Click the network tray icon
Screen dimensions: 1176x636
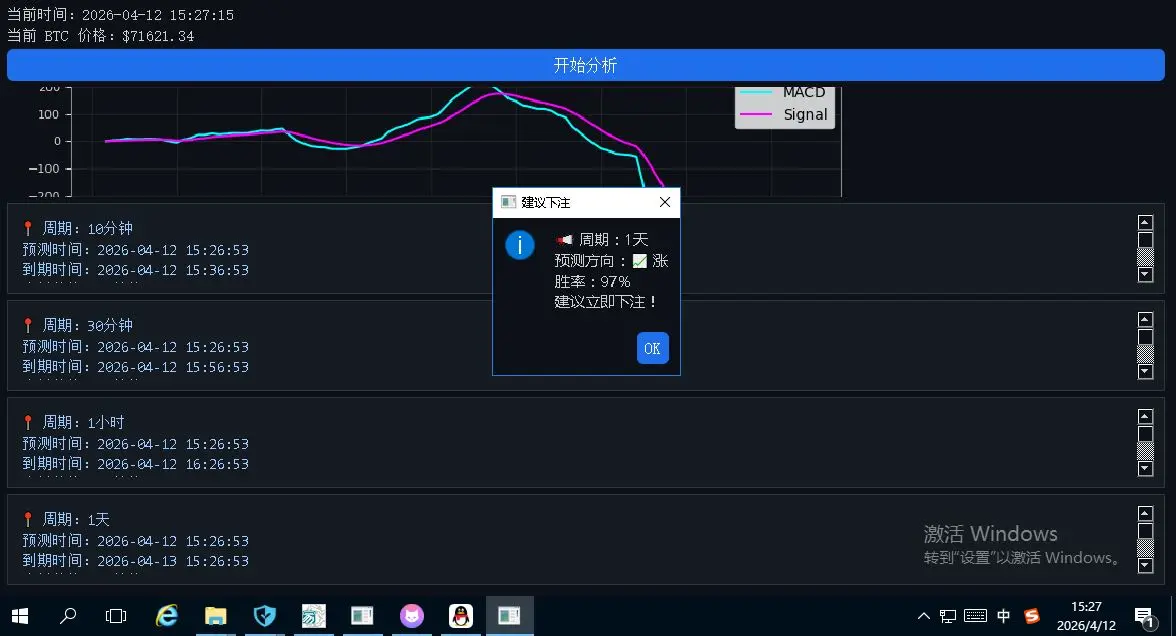pos(948,616)
